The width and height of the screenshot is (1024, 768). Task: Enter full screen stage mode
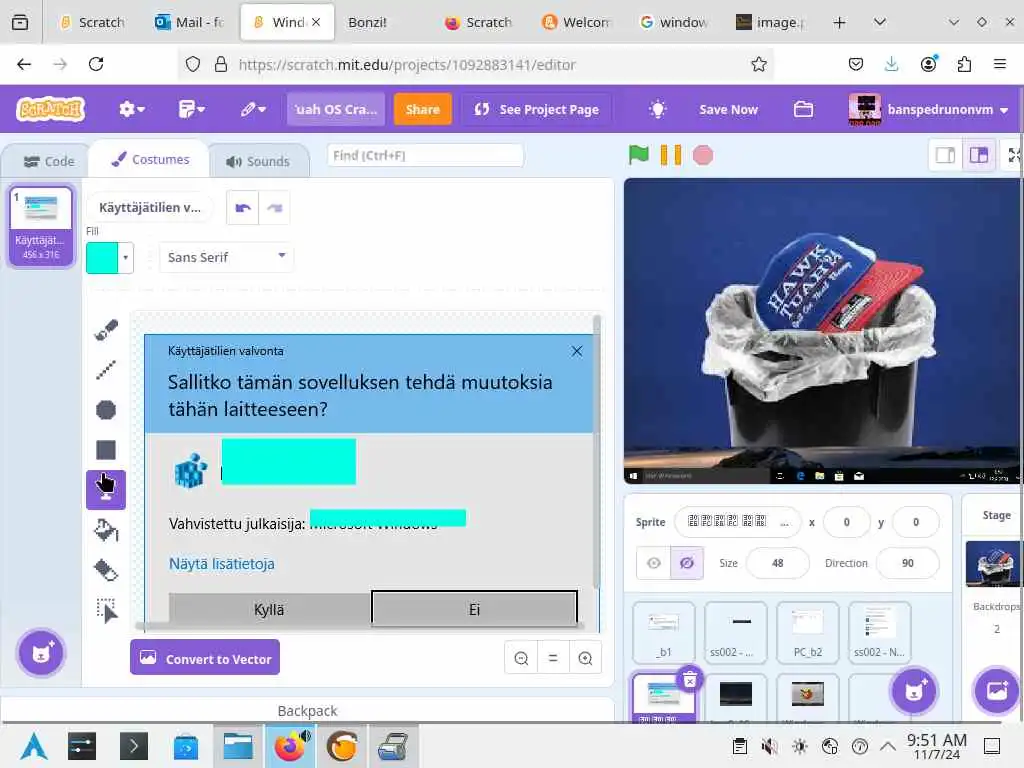click(1014, 155)
